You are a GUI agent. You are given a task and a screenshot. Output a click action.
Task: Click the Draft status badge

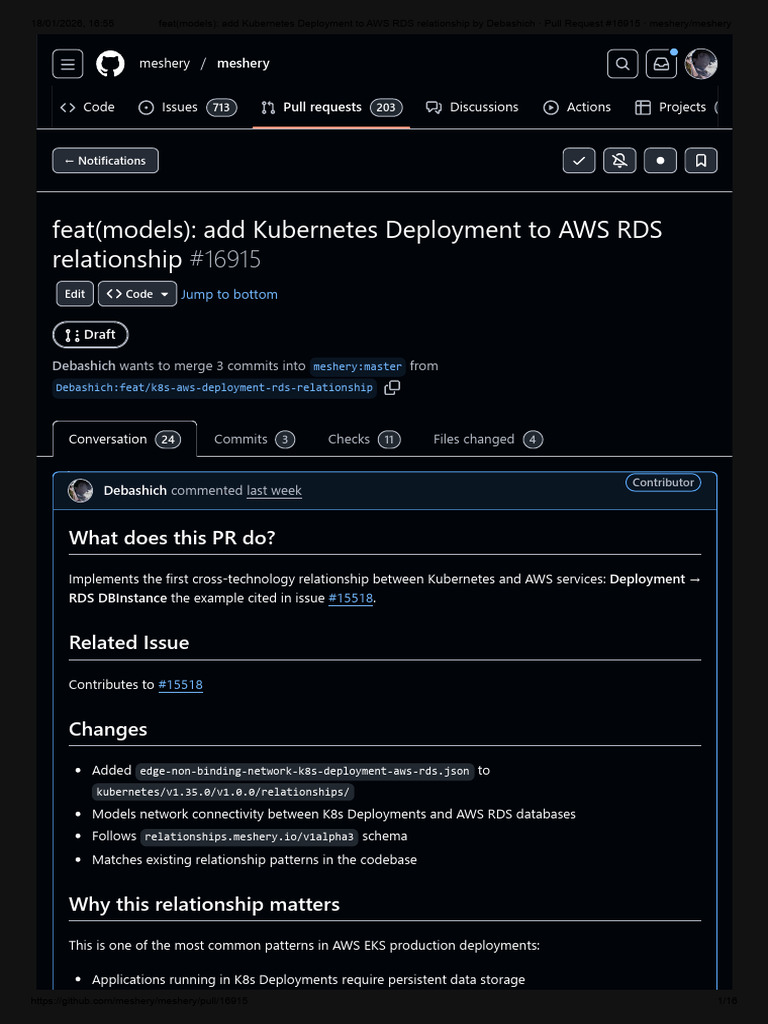coord(91,335)
